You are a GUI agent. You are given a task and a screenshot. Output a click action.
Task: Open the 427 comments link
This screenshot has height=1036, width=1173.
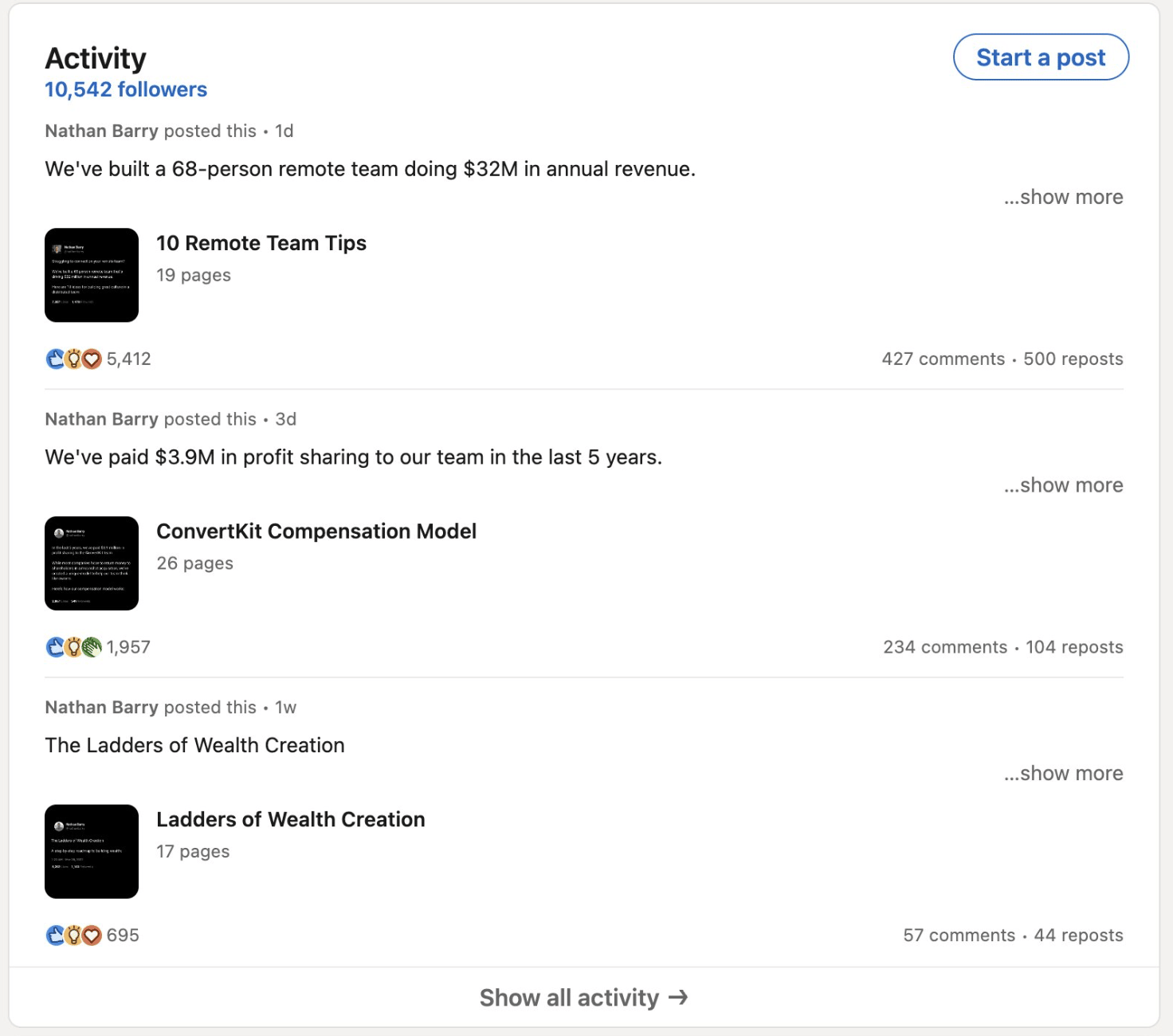tap(943, 359)
